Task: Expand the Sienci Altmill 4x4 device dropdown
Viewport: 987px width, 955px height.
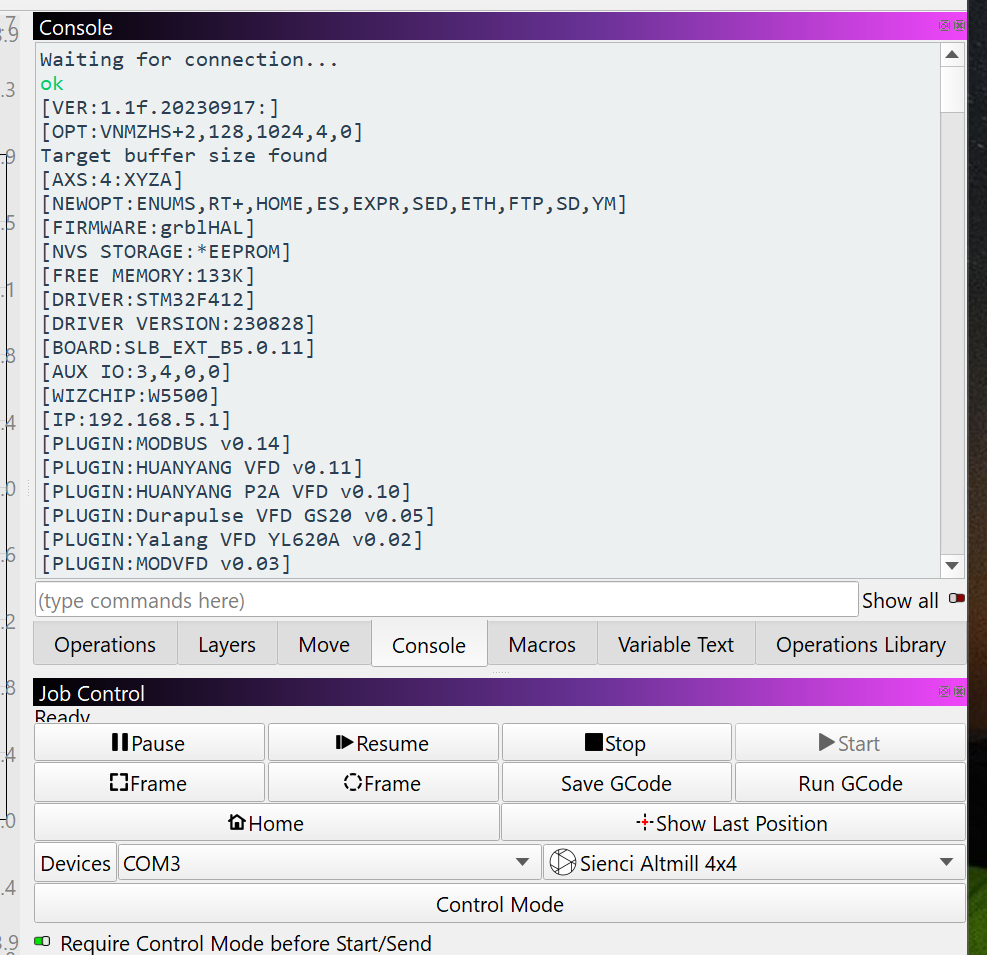Action: (755, 863)
